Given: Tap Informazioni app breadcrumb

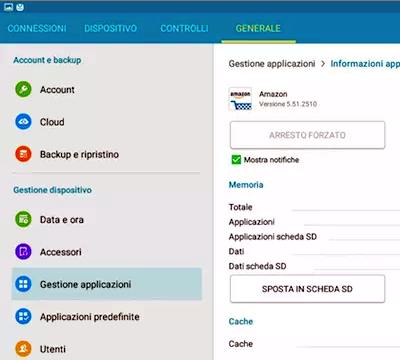Looking at the screenshot, I should pyautogui.click(x=365, y=64).
